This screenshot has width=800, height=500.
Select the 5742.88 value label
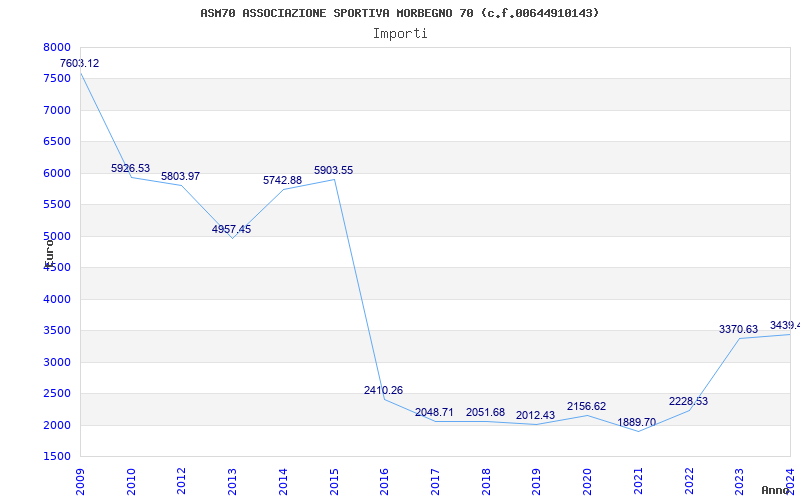[283, 181]
